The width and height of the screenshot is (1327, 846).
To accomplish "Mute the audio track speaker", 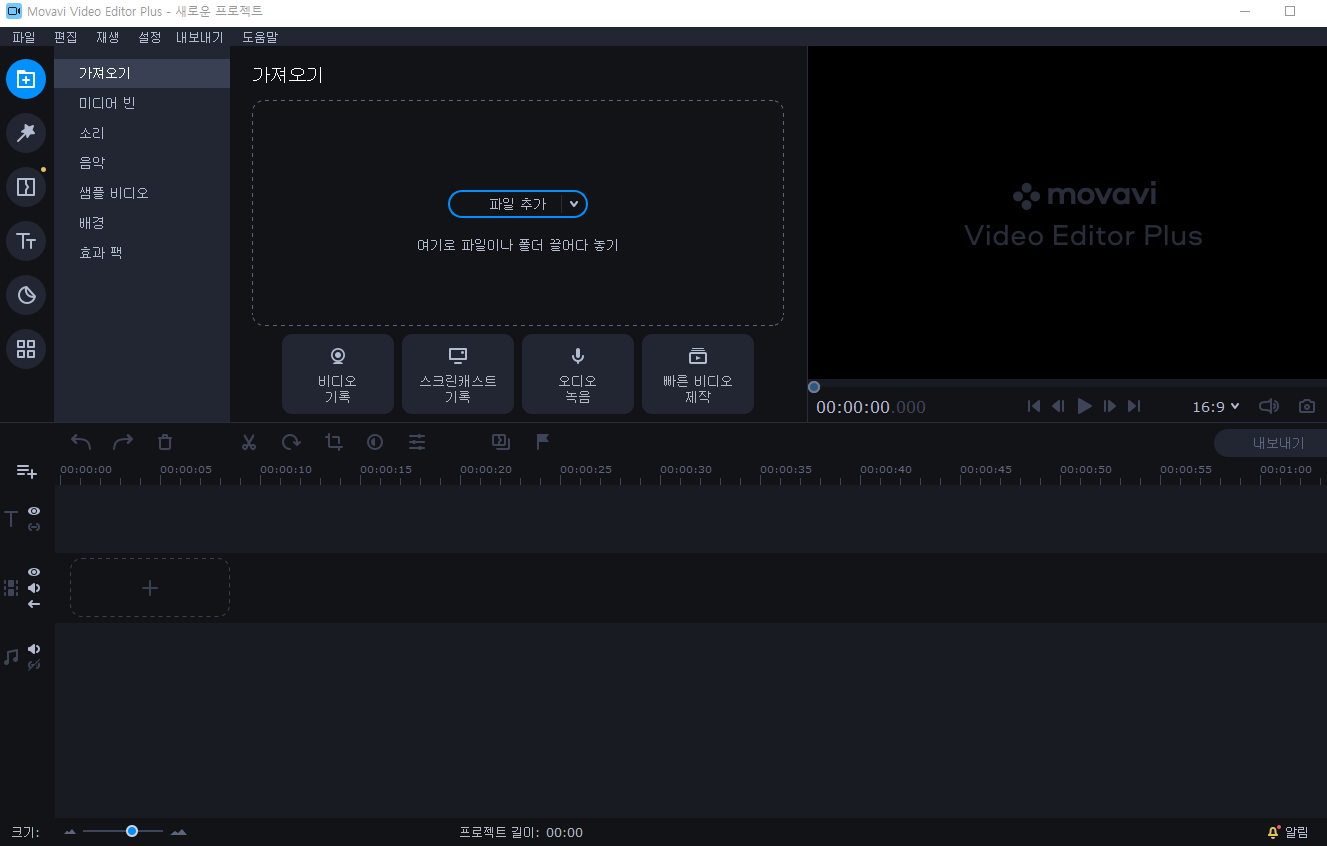I will pyautogui.click(x=34, y=649).
